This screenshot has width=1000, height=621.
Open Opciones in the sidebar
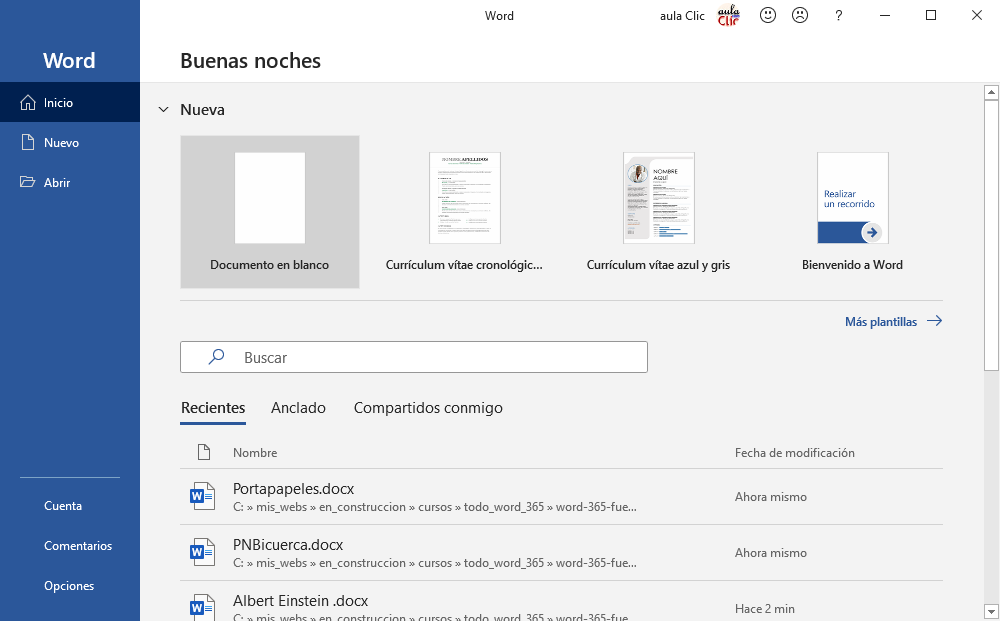pyautogui.click(x=69, y=586)
